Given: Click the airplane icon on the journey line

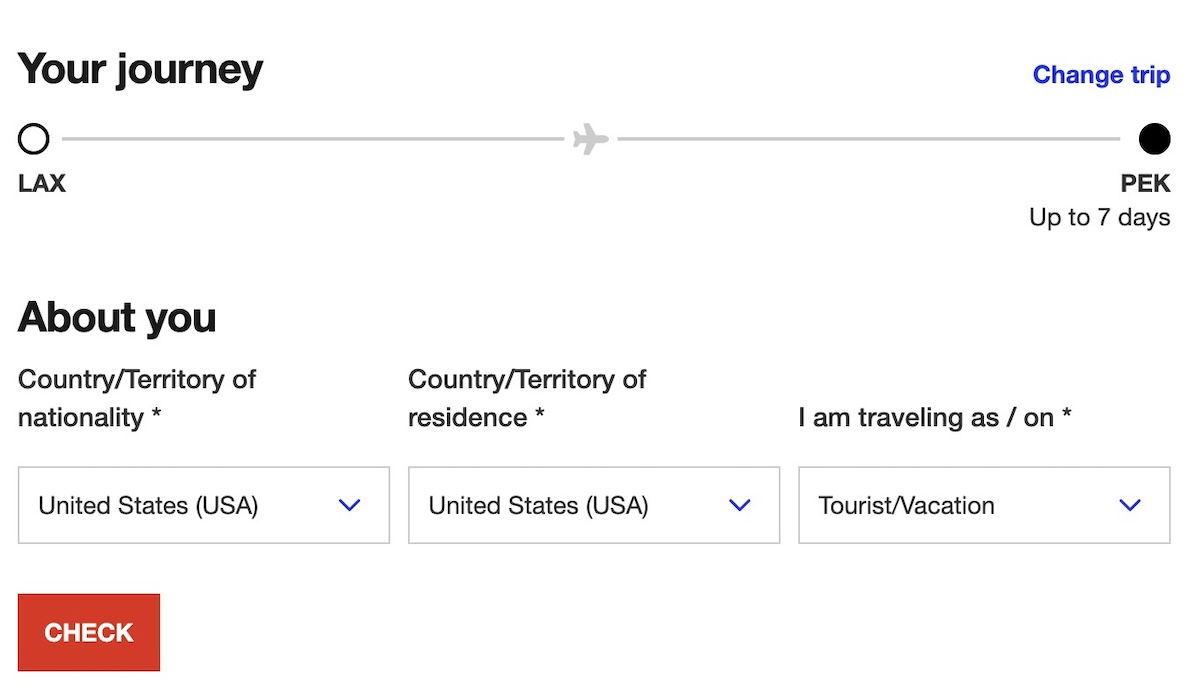Looking at the screenshot, I should tap(591, 139).
